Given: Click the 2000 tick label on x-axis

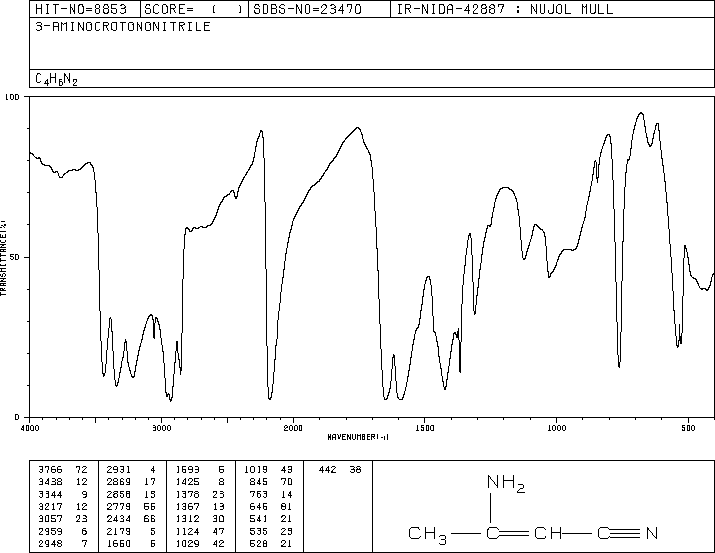Looking at the screenshot, I should (x=293, y=428).
